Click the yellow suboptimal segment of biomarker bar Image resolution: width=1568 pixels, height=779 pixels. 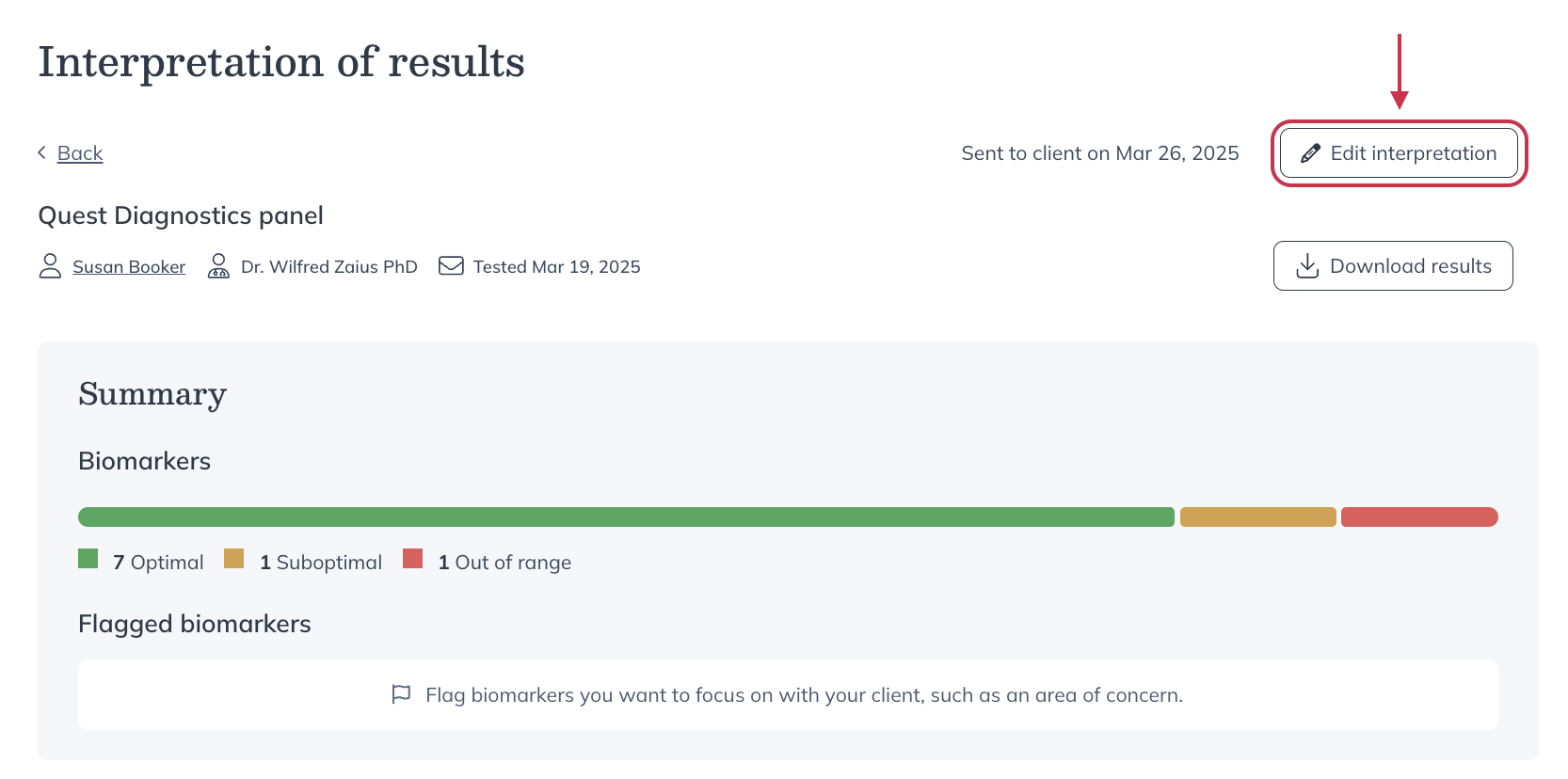point(1257,517)
